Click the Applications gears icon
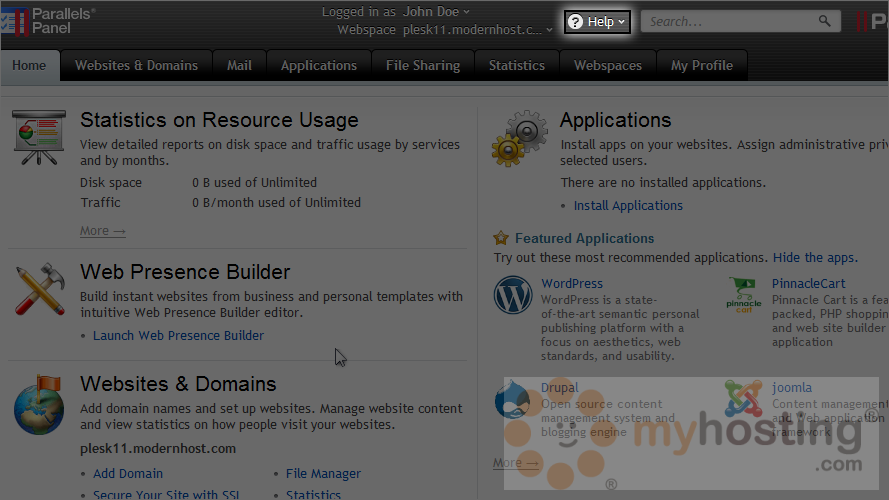889x500 pixels. pyautogui.click(x=520, y=138)
